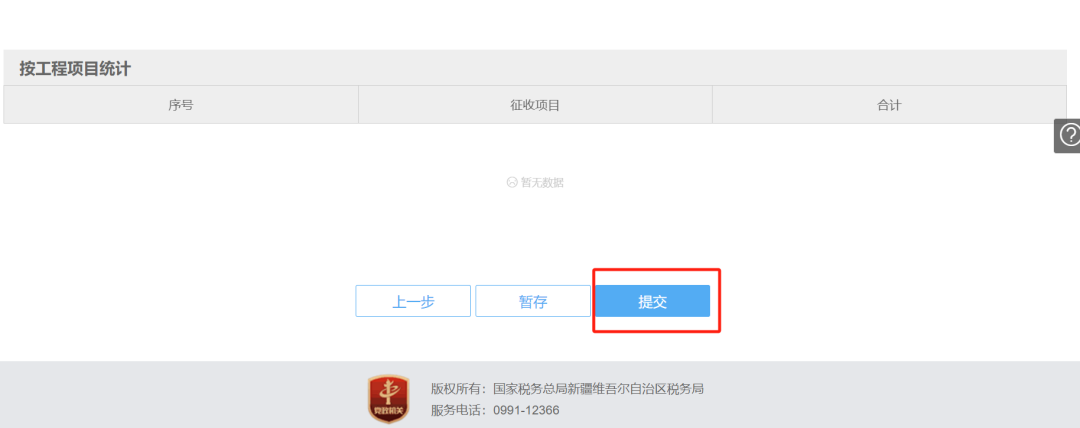Submit the form with 提交 button

point(652,301)
